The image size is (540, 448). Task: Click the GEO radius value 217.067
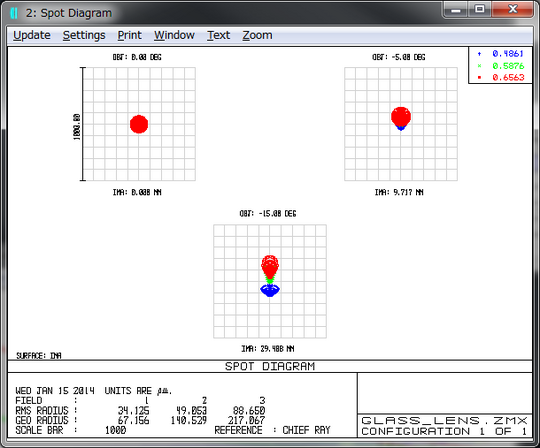(246, 420)
